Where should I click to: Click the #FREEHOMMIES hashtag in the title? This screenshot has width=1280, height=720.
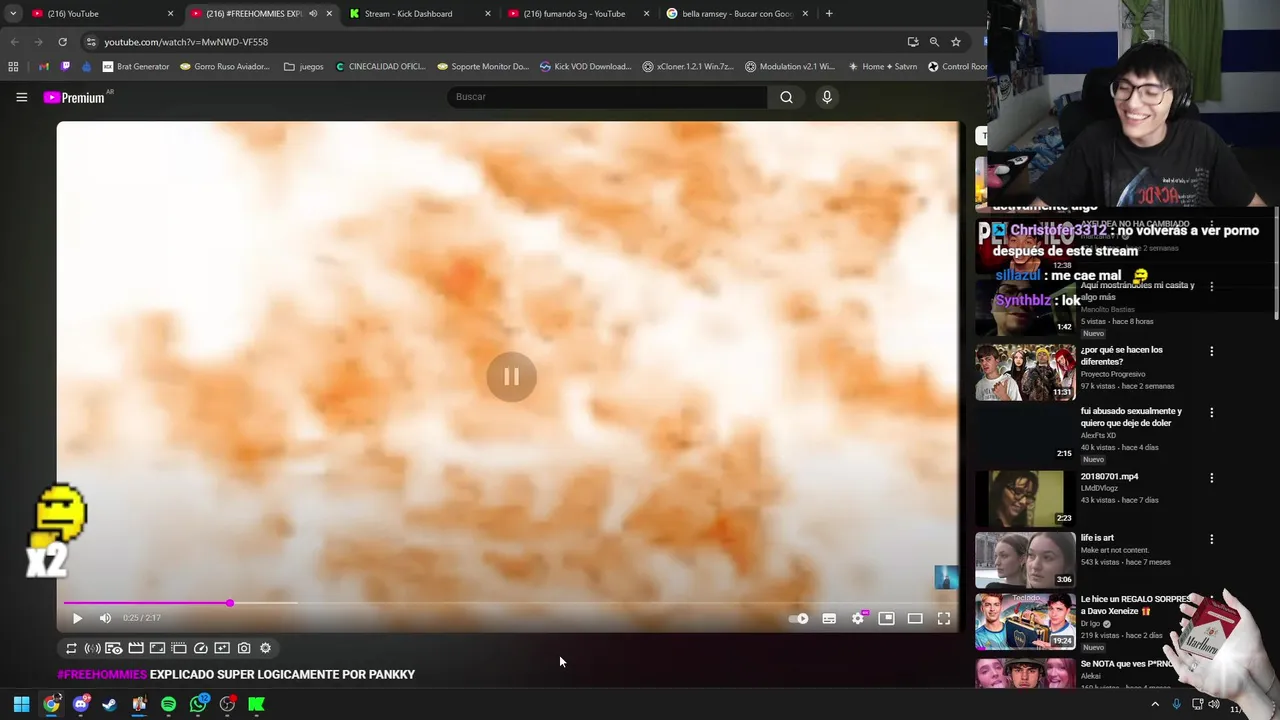coord(102,675)
